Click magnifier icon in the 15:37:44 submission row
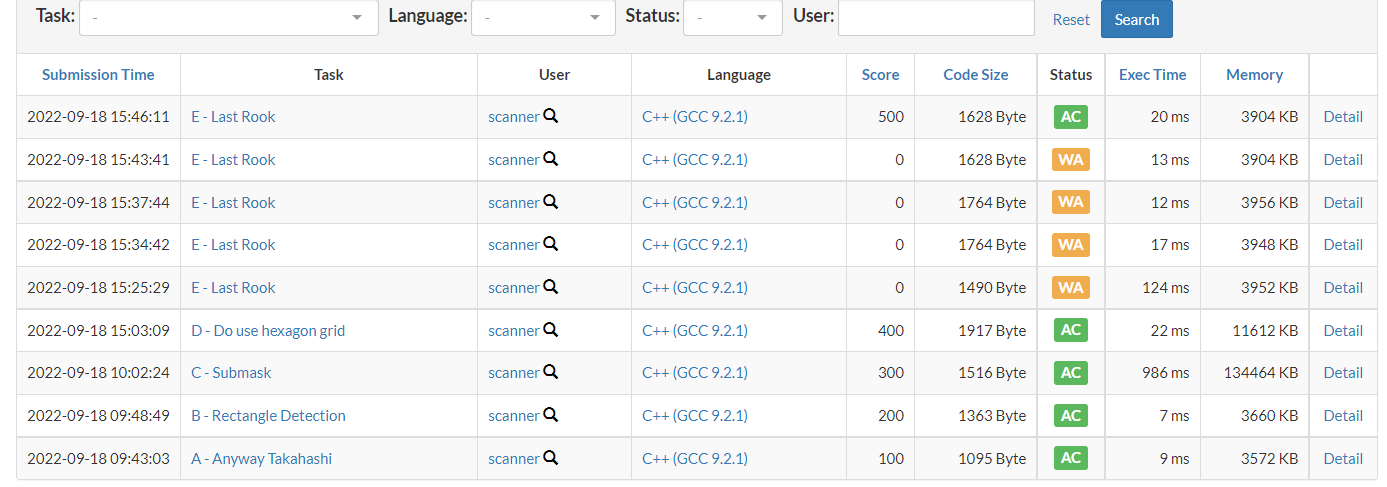This screenshot has height=487, width=1387. (550, 202)
